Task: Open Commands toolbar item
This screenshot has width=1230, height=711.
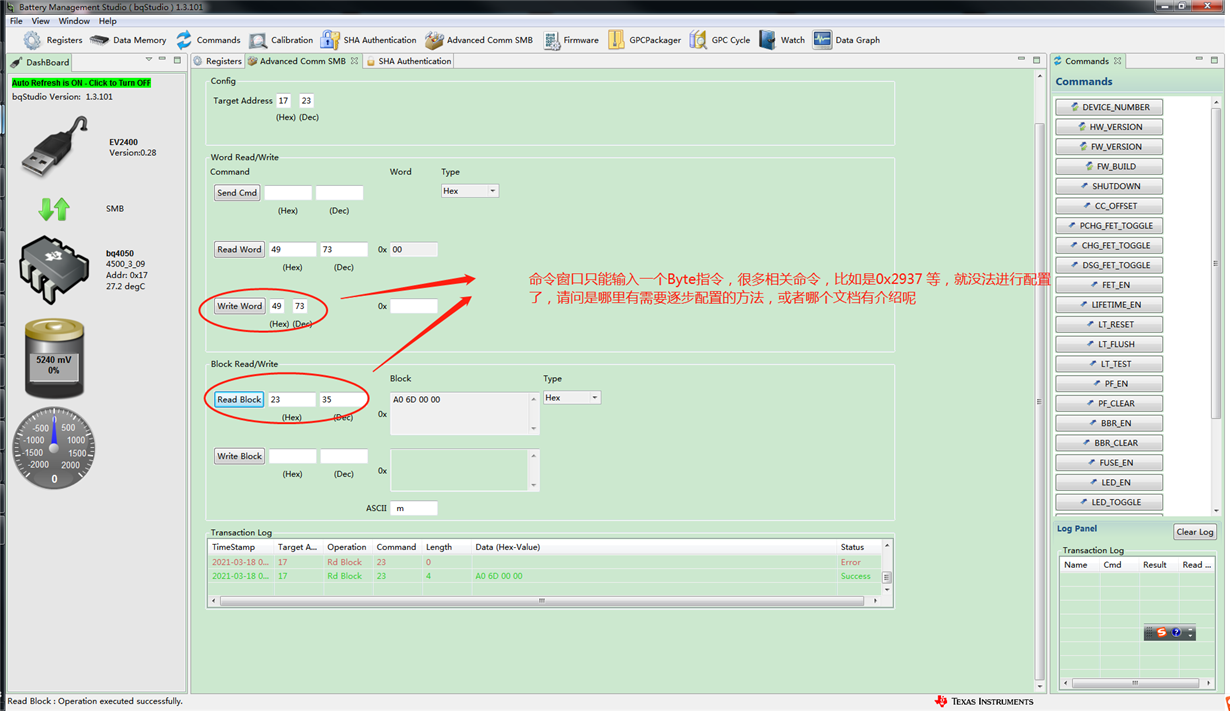Action: pyautogui.click(x=208, y=40)
